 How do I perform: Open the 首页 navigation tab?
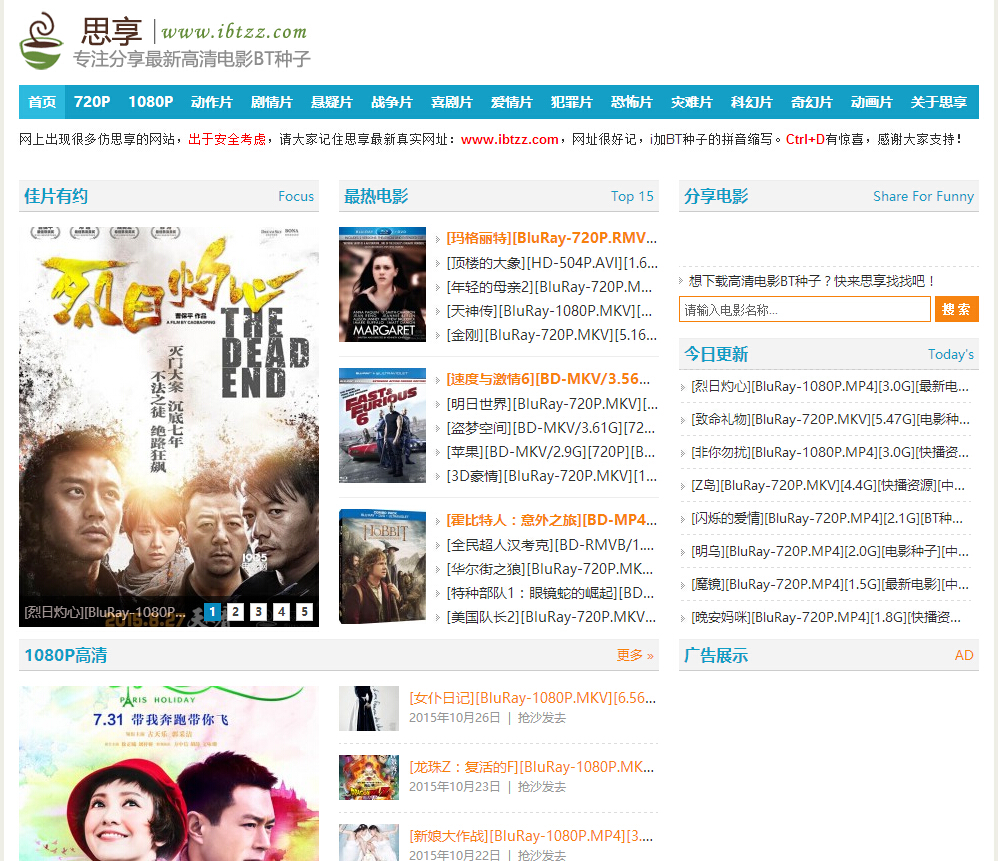(x=42, y=102)
